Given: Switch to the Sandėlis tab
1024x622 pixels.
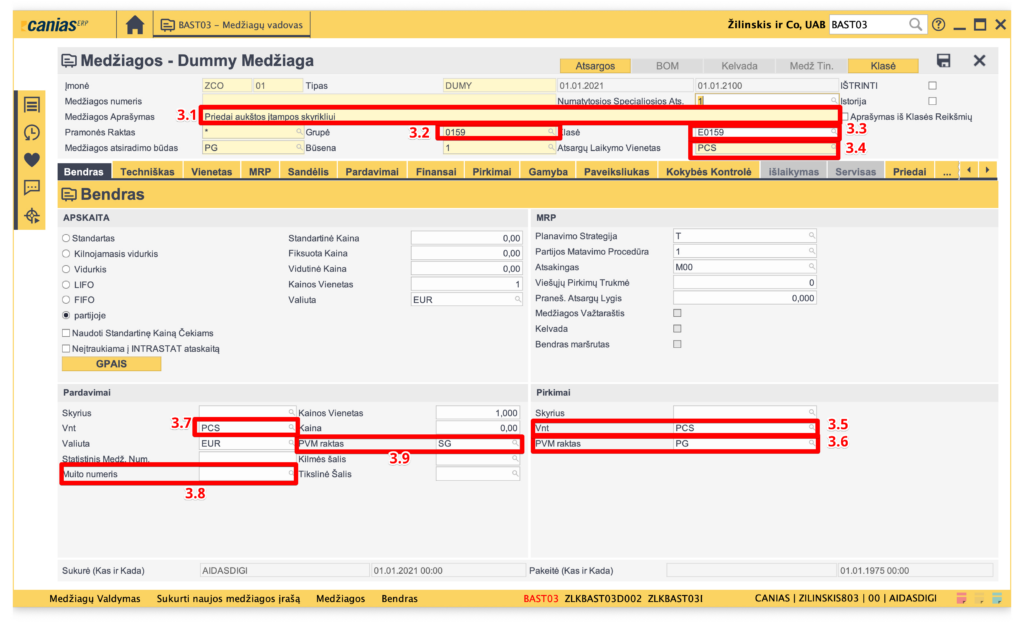Looking at the screenshot, I should 310,172.
